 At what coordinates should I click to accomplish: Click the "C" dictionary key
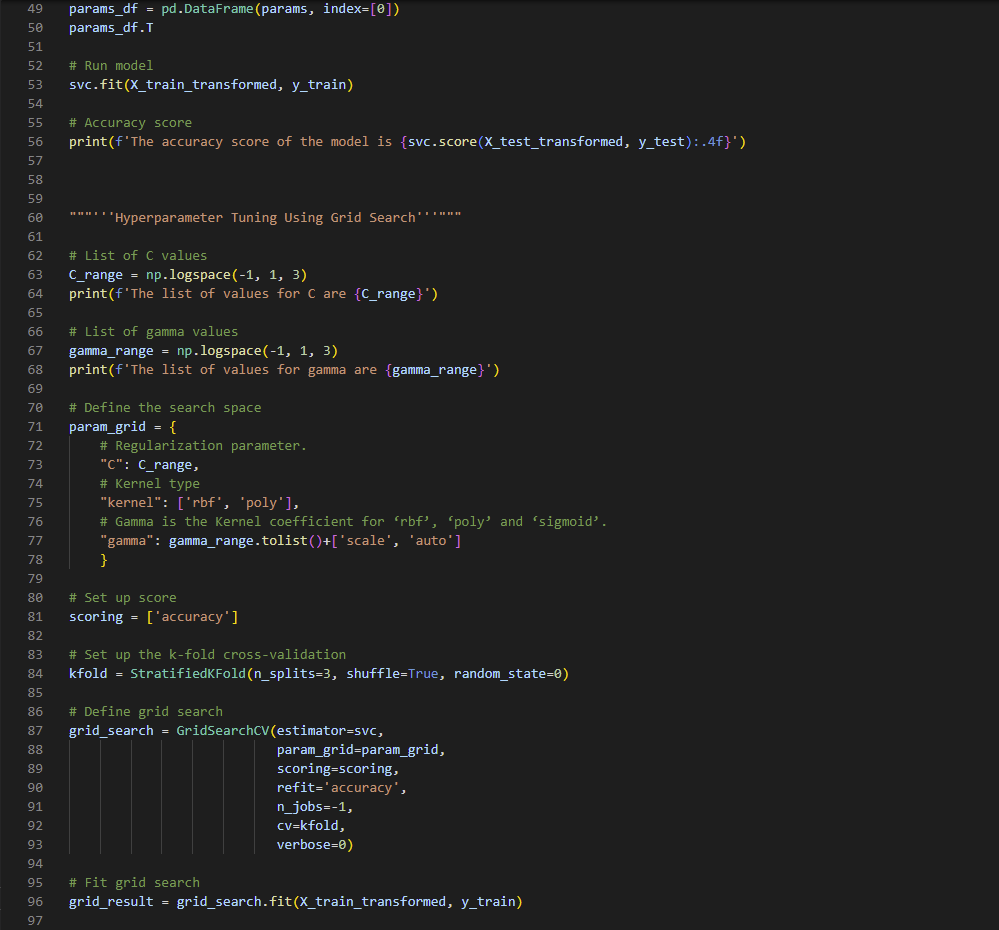[111, 464]
